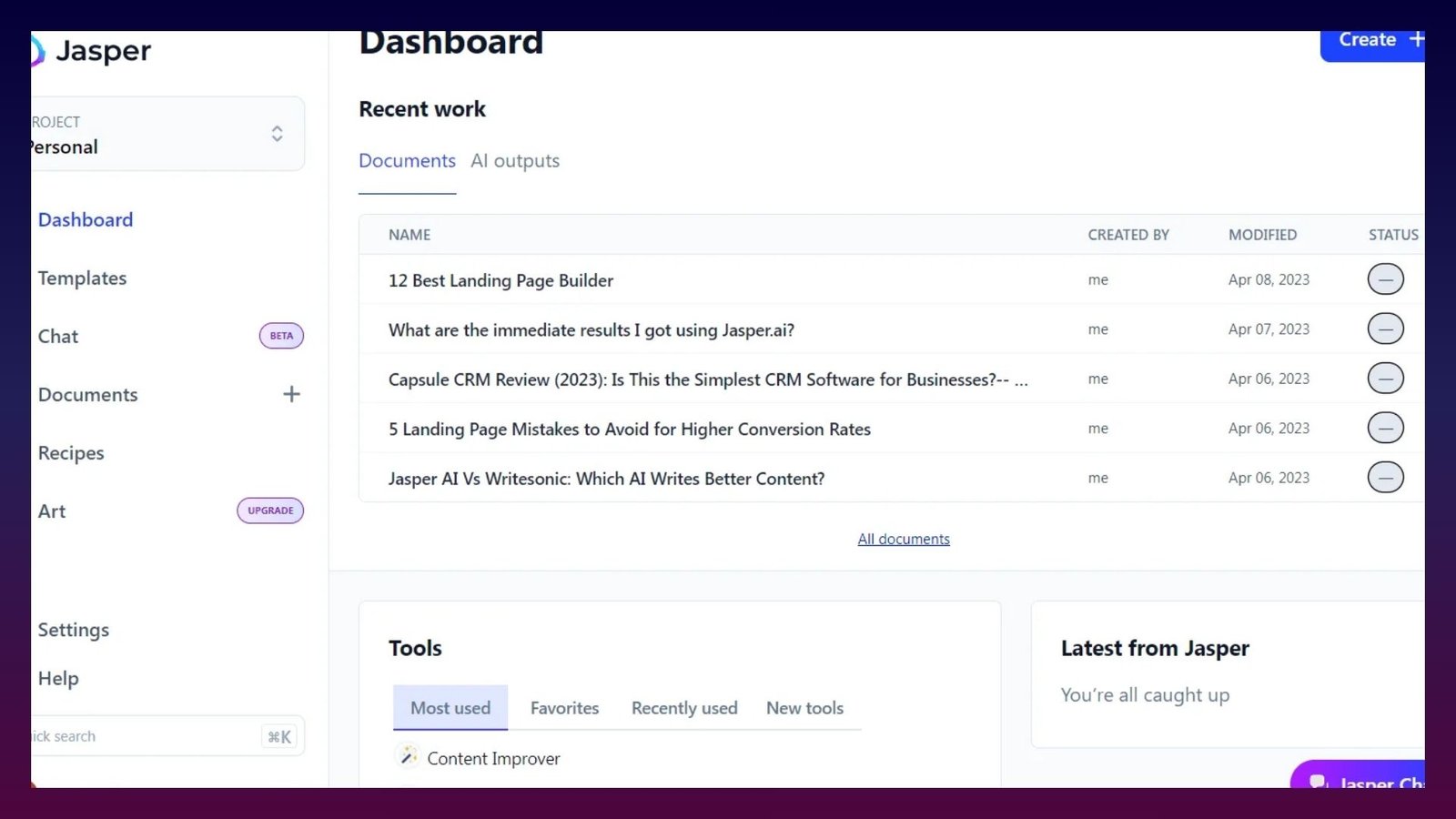
Task: Open status dropdown for Capsule CRM Review
Action: tap(1385, 378)
